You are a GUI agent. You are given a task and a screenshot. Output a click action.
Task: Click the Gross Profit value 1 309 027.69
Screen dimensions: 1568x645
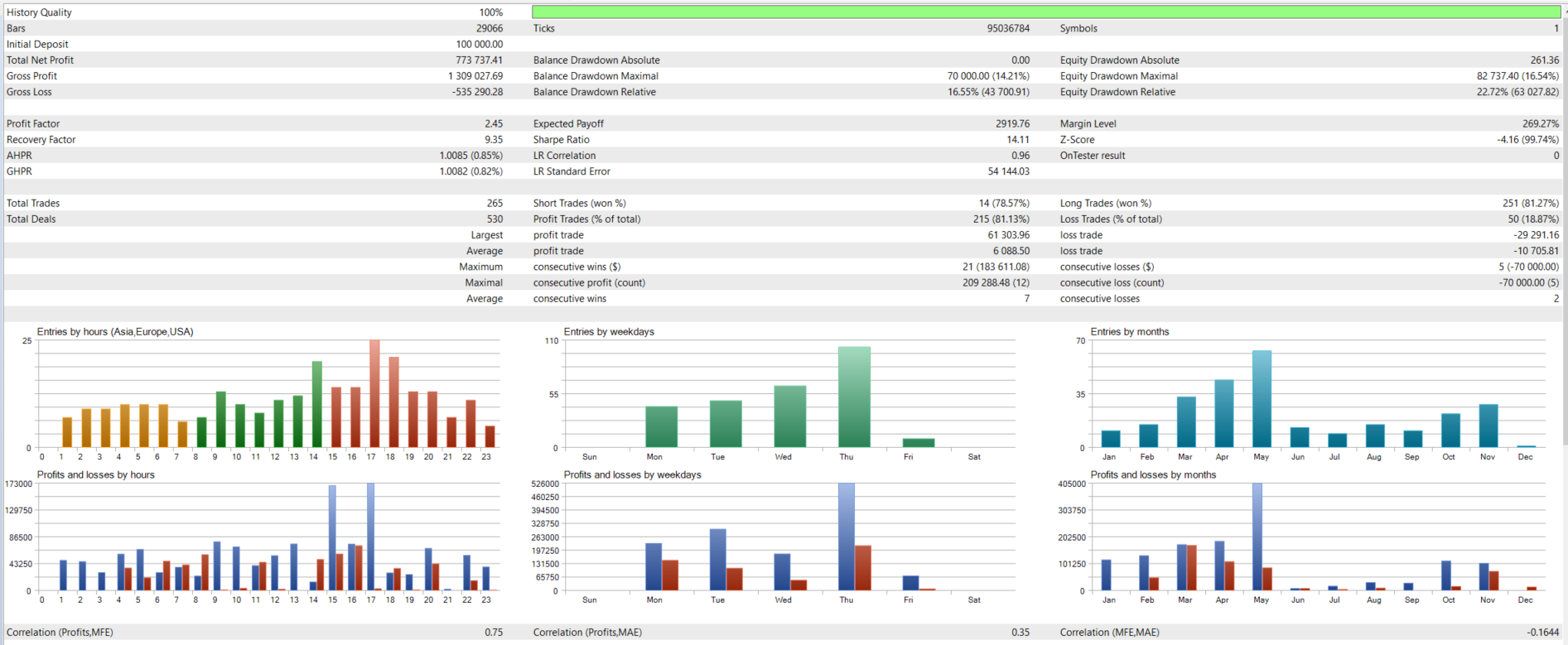[x=475, y=76]
